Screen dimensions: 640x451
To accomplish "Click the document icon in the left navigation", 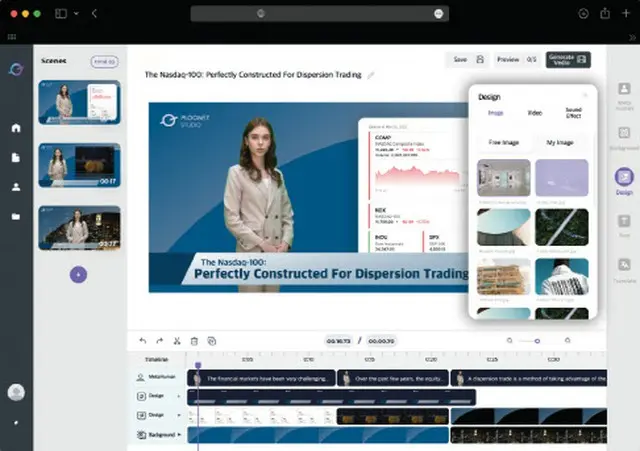I will coord(16,158).
